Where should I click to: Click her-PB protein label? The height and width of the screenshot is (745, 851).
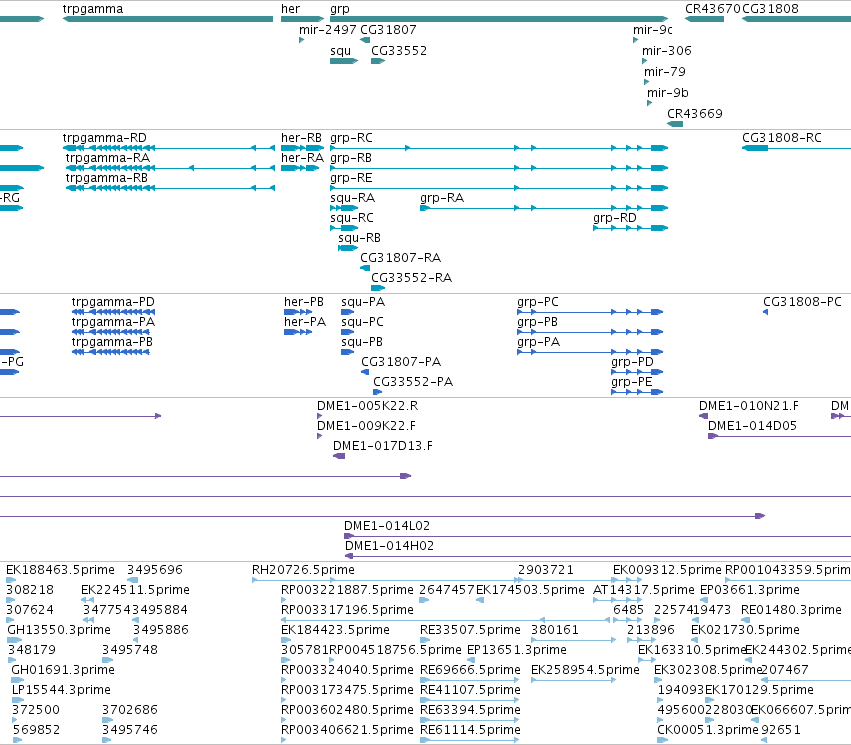[303, 302]
